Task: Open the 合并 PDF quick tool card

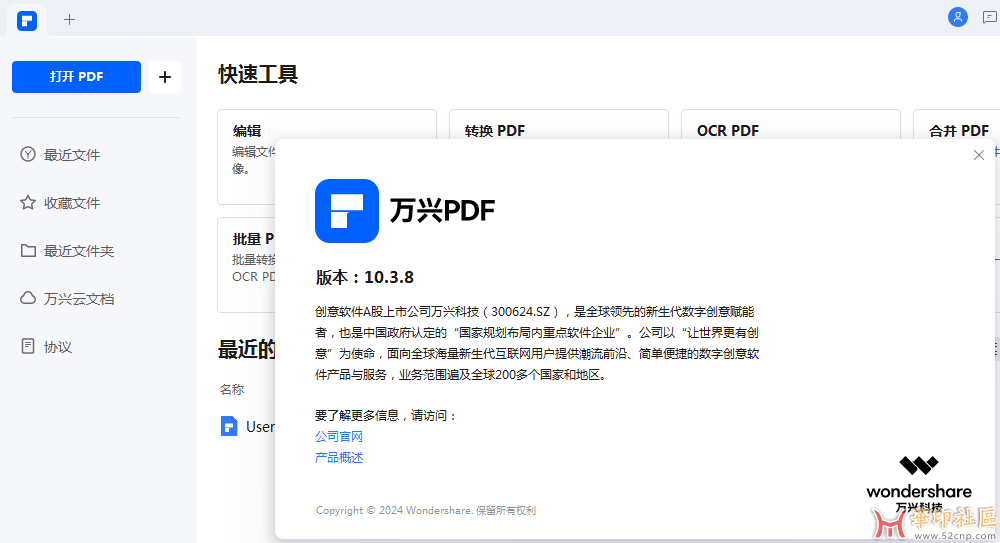Action: click(x=957, y=124)
